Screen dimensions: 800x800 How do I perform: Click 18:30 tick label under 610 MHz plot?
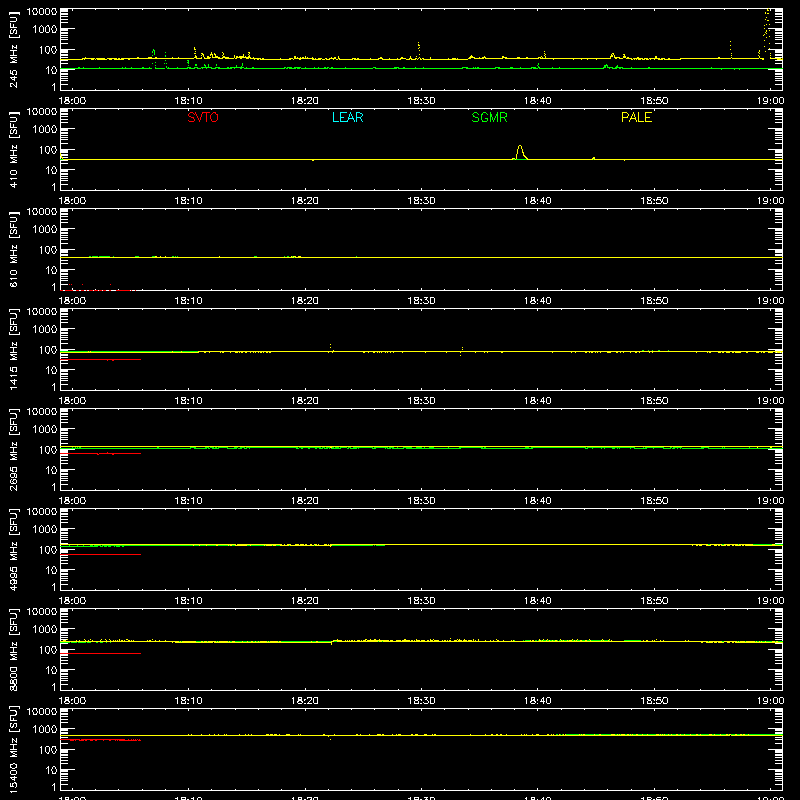coord(421,301)
